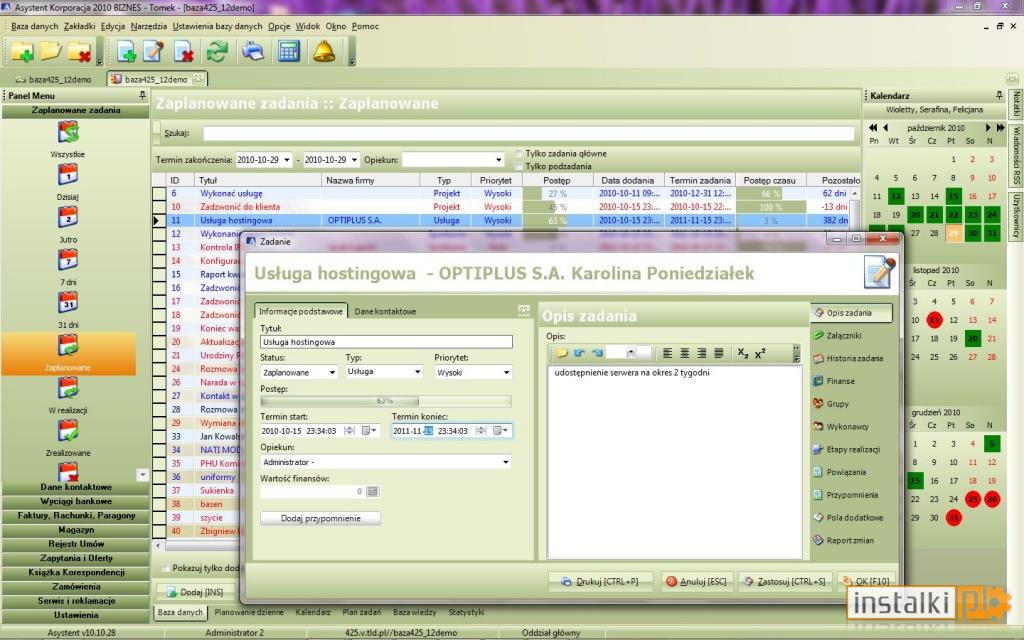Open the 7 dni task filter icon
Screen dimensions: 1024x640
point(68,260)
